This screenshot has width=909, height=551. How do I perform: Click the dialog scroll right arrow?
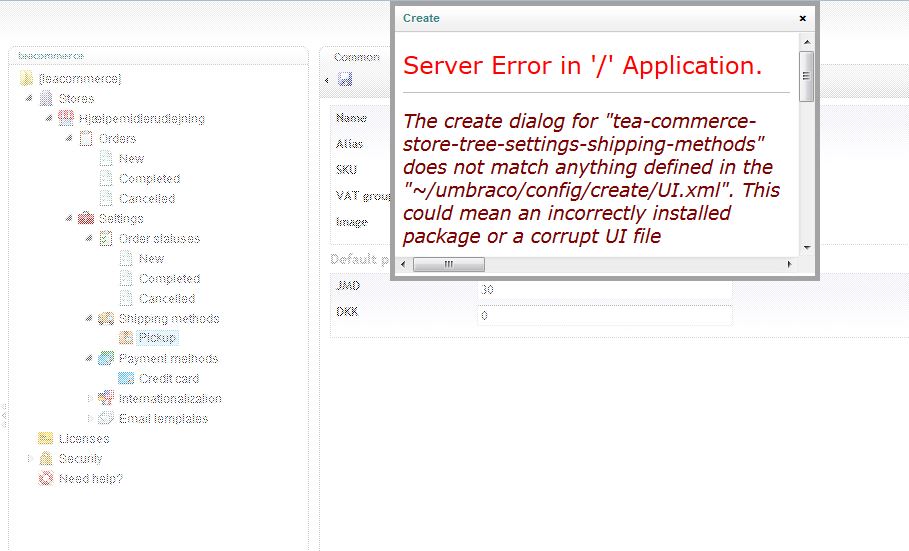(x=789, y=264)
